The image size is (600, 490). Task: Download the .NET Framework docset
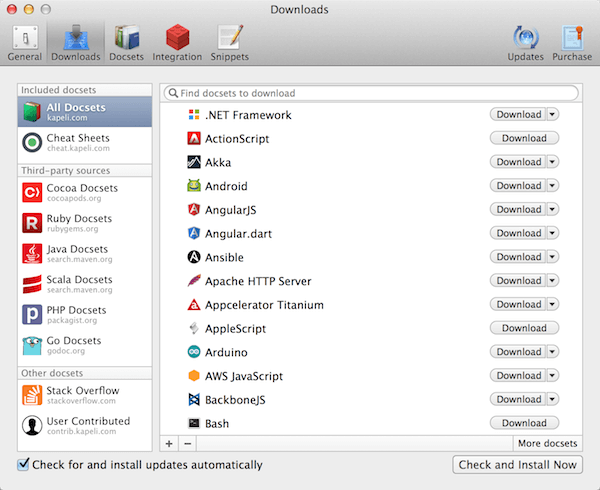(x=518, y=114)
